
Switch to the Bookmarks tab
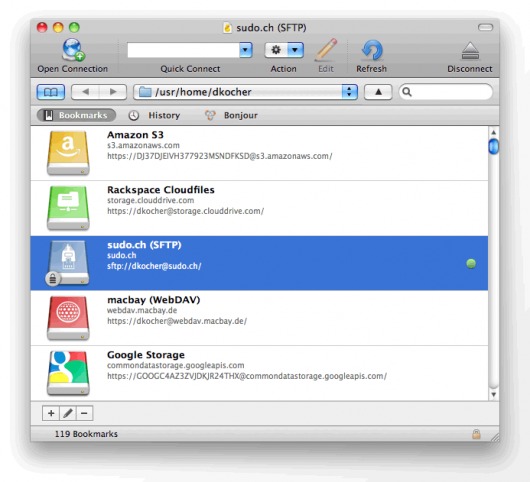76,115
